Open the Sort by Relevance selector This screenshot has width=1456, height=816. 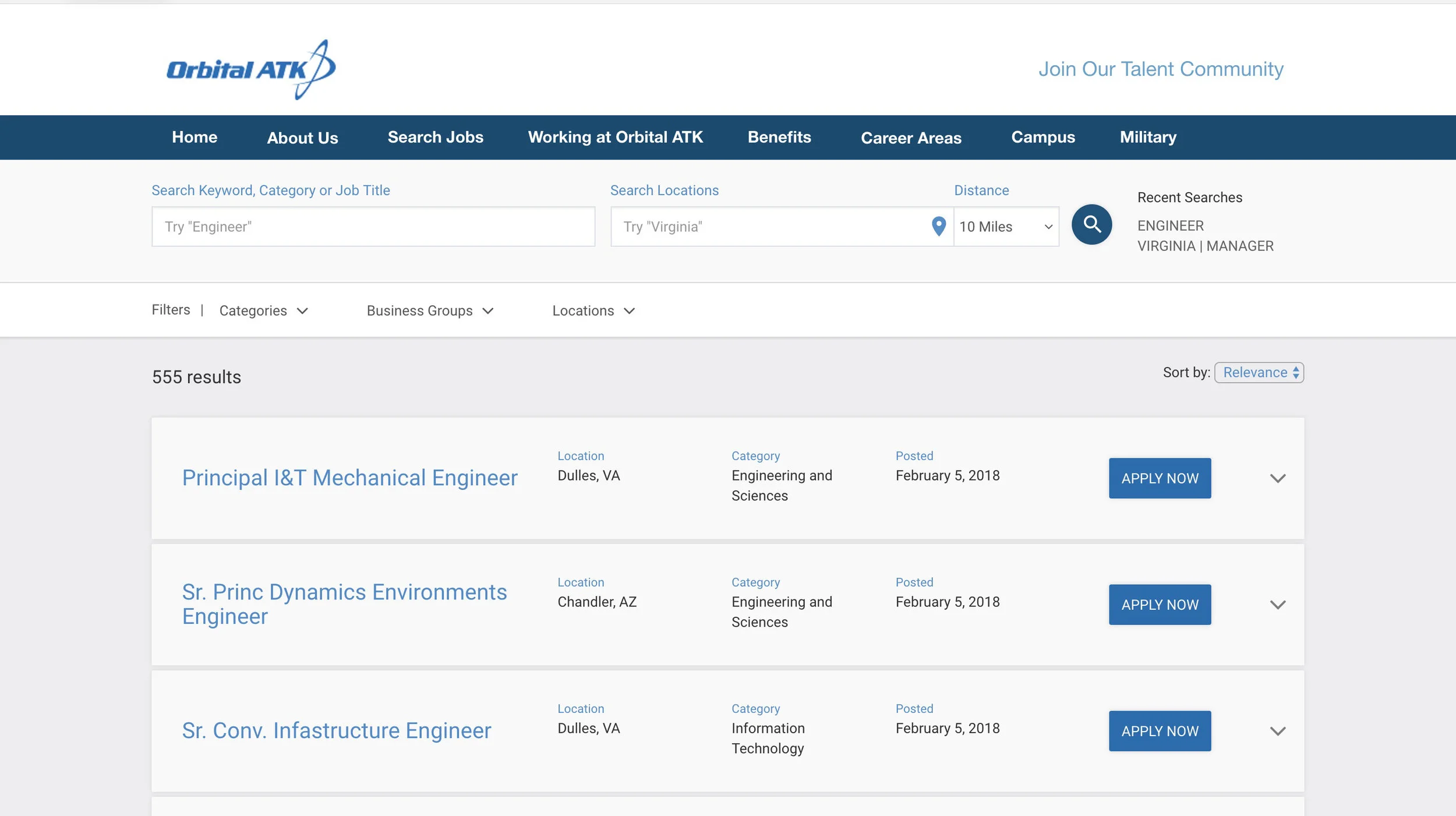[x=1259, y=373]
